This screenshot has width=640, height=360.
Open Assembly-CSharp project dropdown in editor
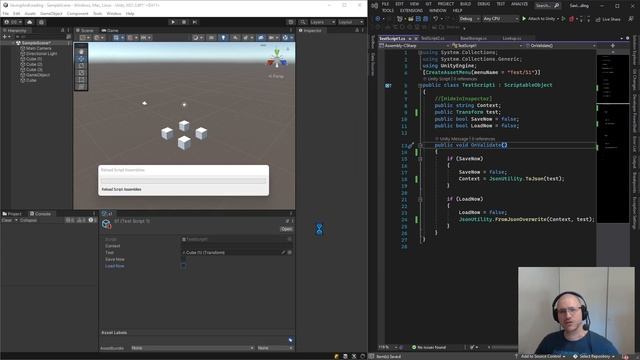tap(414, 46)
